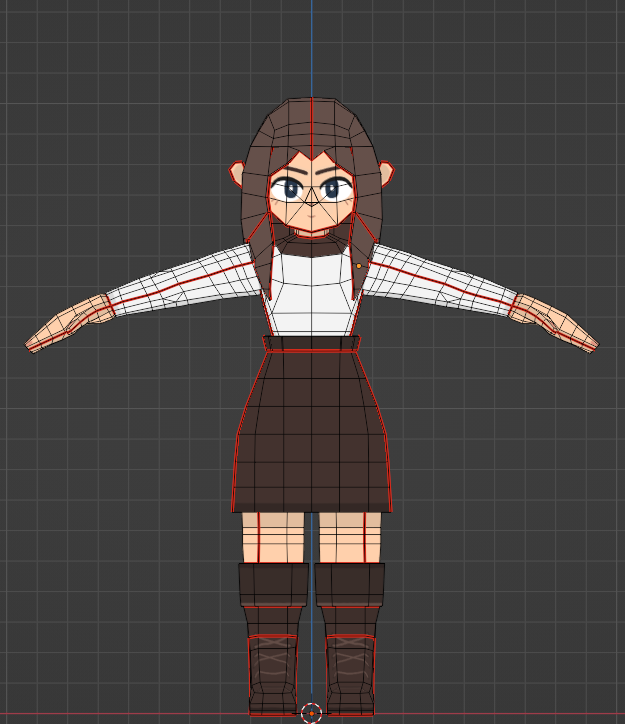
Task: Click the ear on the image's right side
Action: tap(387, 173)
